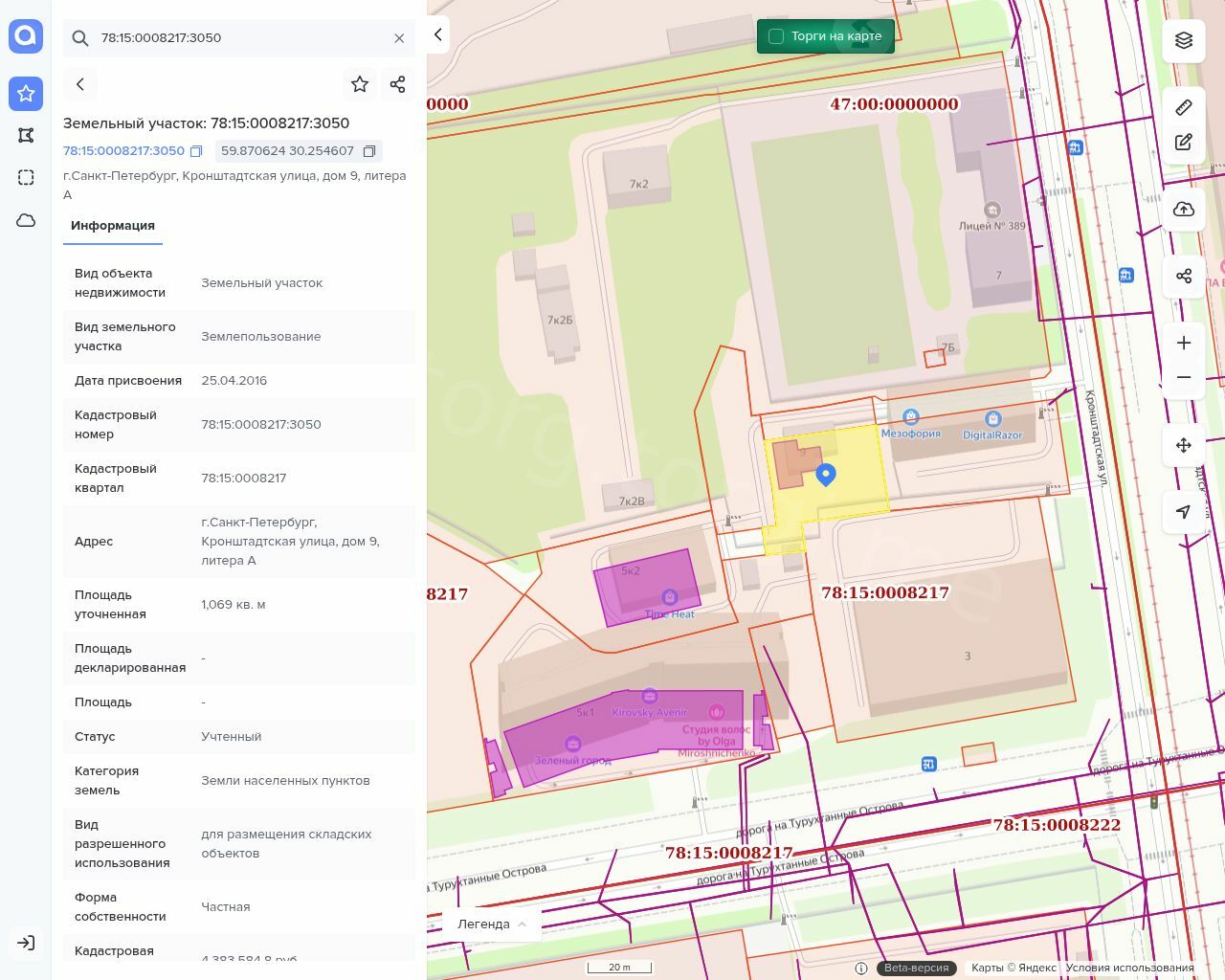This screenshot has height=980, width=1225.
Task: Collapse the left information panel
Action: click(438, 35)
